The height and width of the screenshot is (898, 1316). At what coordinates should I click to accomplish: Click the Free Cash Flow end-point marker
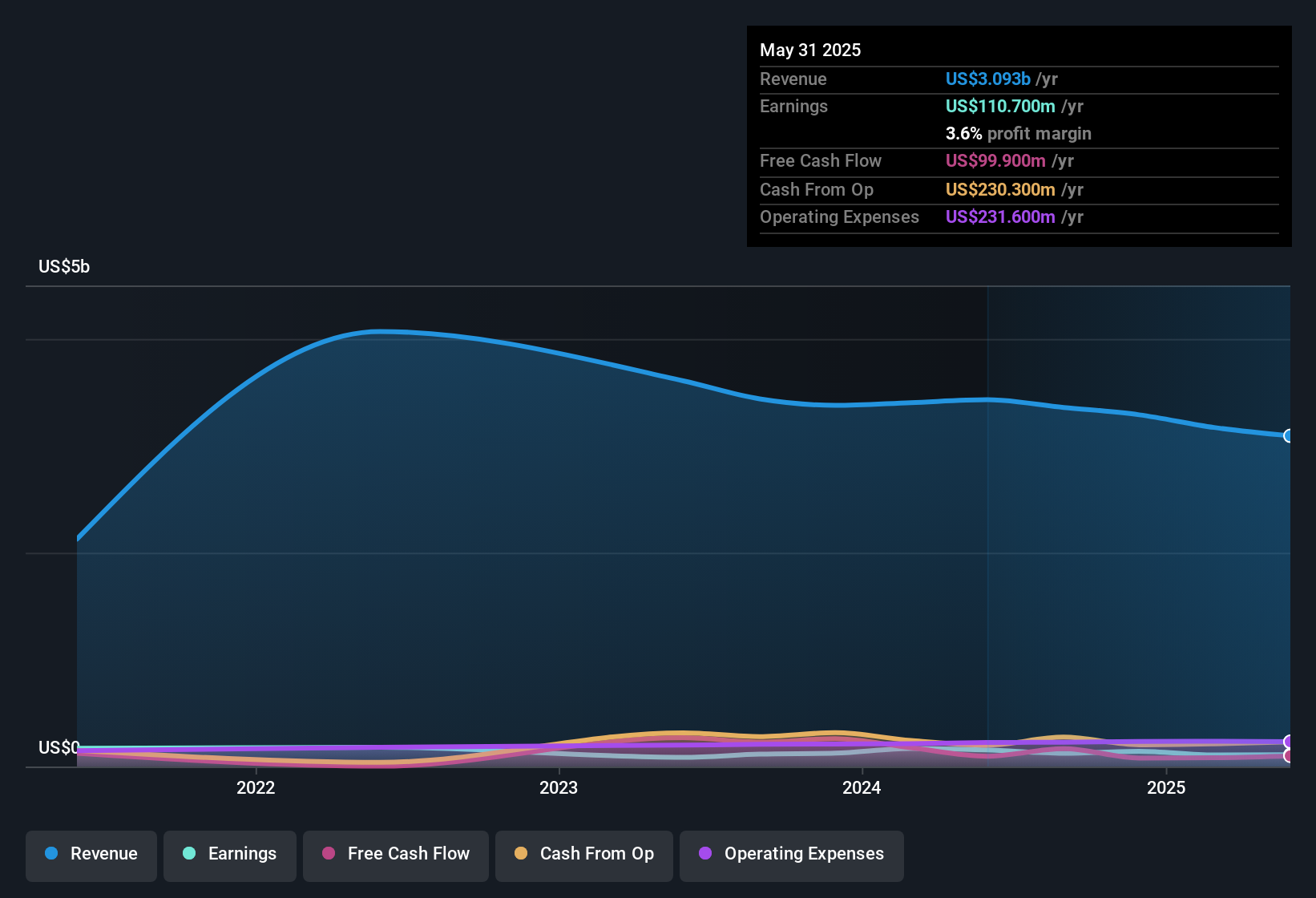click(1289, 755)
